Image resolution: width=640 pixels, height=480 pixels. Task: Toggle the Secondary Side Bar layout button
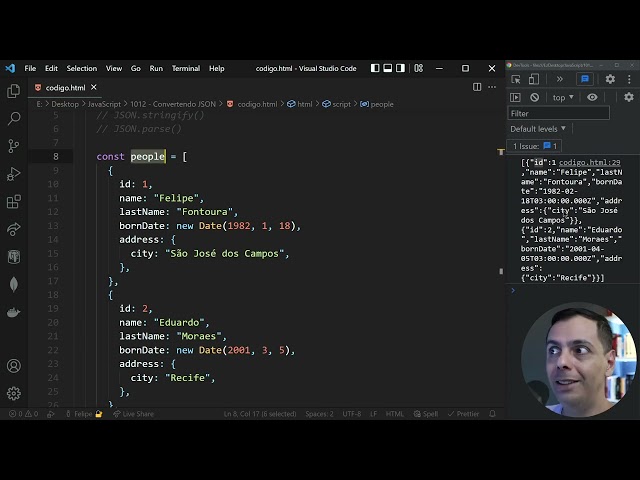[x=400, y=68]
